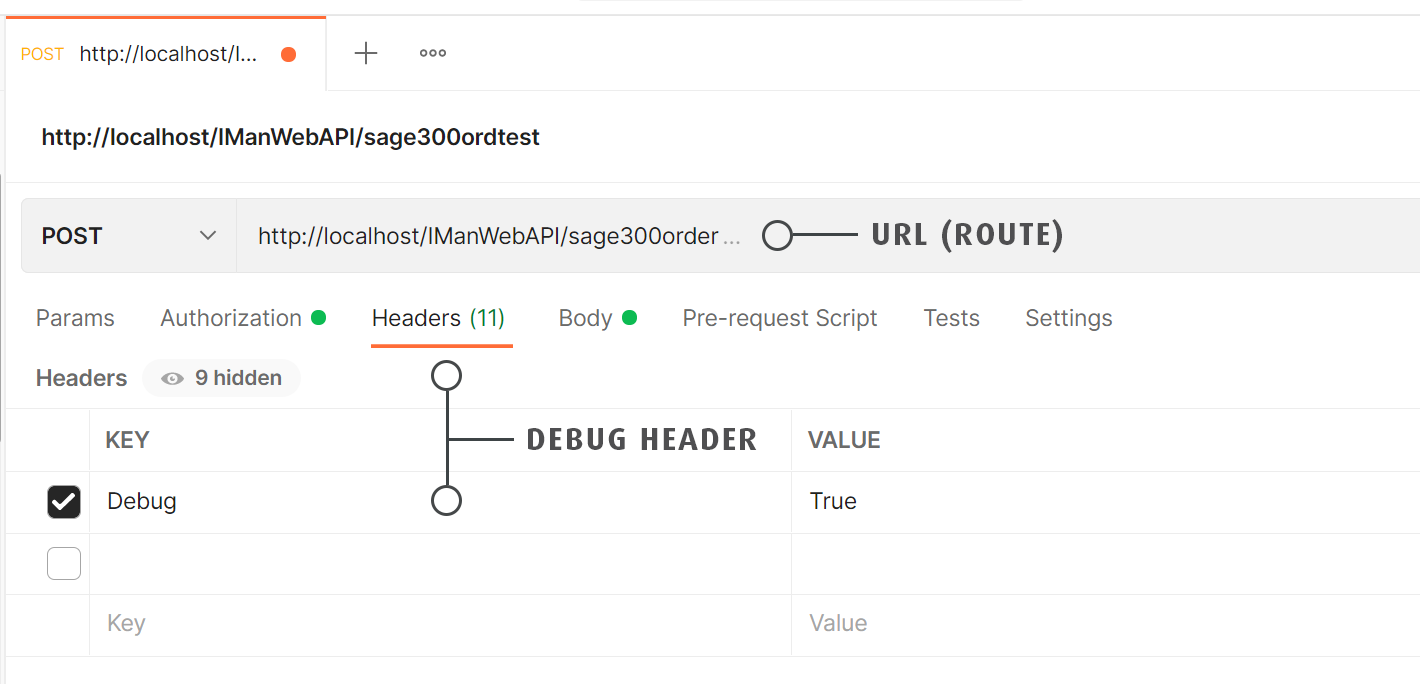Click the orange unsaved-changes dot on request tab

288,55
